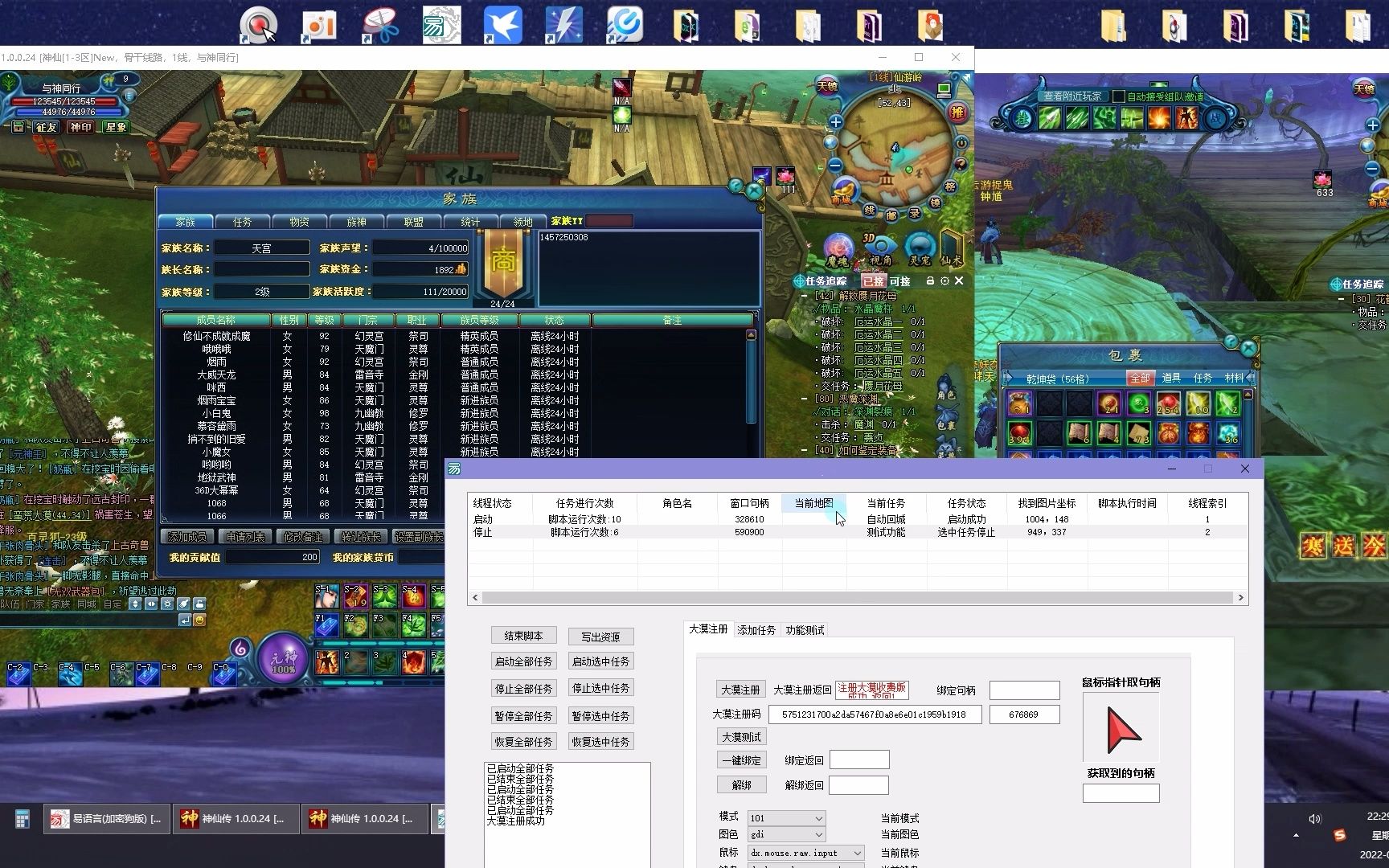Click the 战 button in right game skill bar

tap(1216, 120)
